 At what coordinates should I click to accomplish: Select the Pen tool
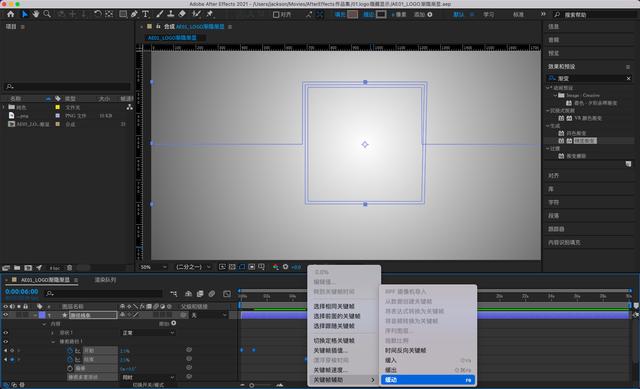click(x=134, y=14)
